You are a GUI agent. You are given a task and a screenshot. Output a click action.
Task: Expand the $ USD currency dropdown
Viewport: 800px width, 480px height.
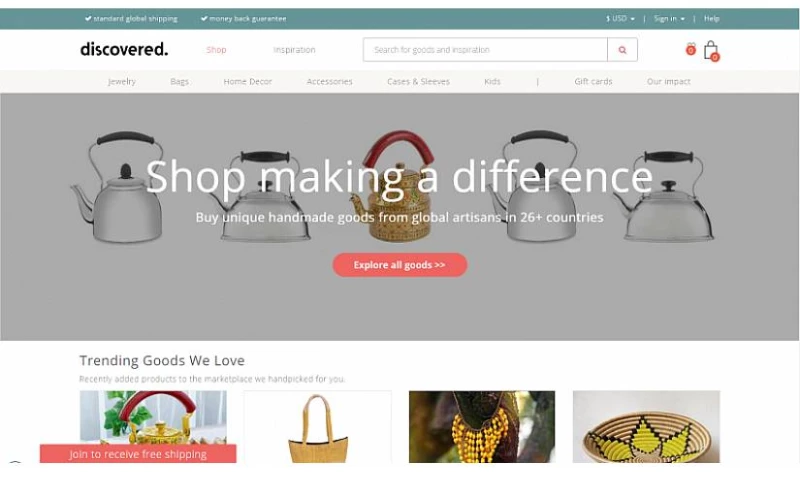(620, 18)
